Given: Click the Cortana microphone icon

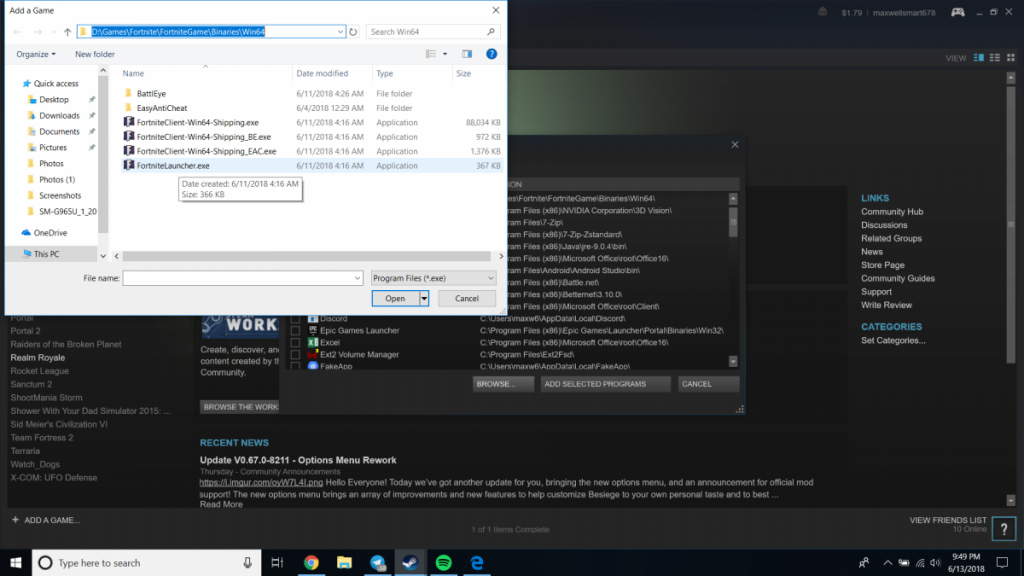Looking at the screenshot, I should coord(248,562).
